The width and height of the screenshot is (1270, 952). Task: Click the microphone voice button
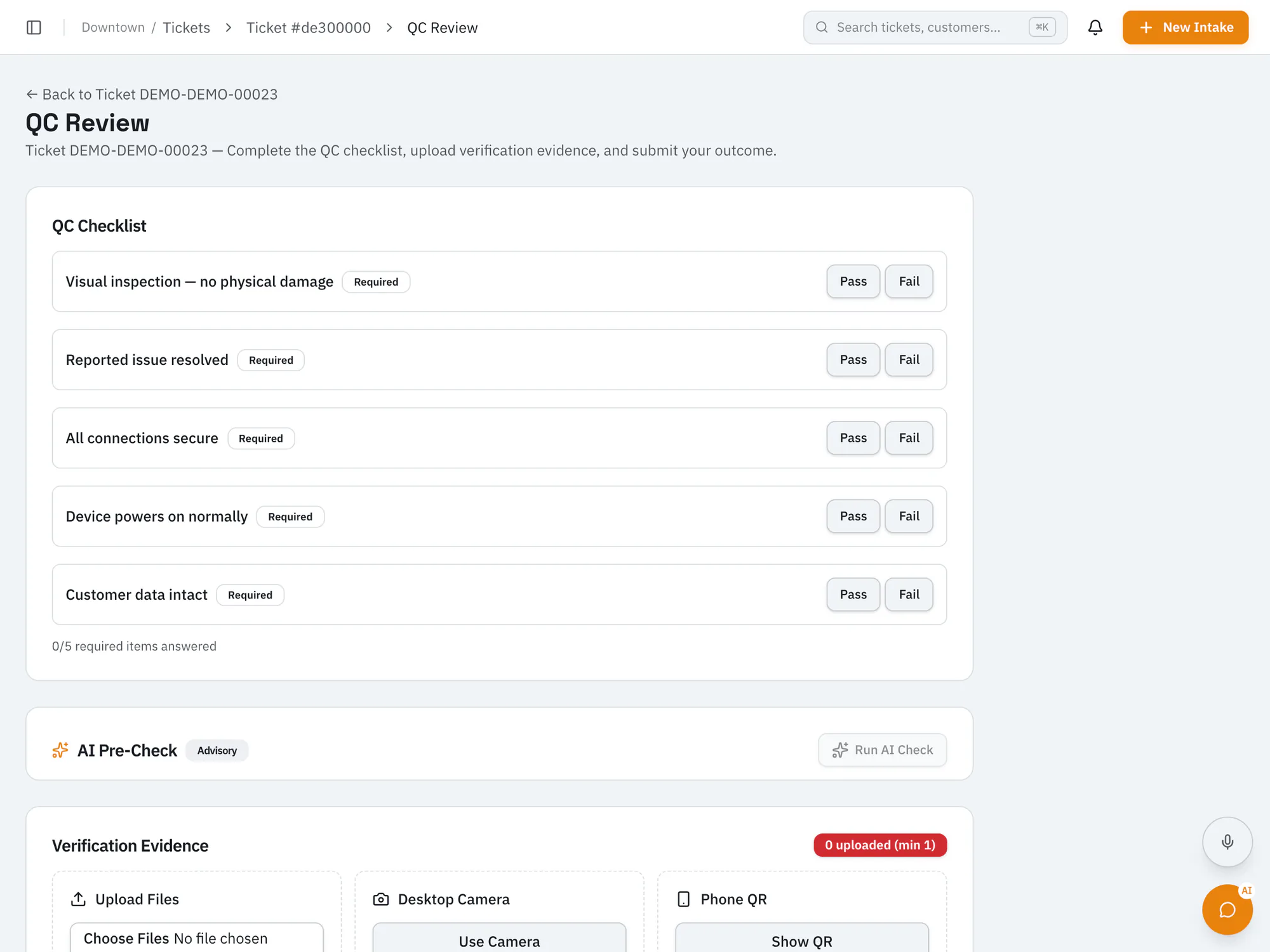click(1227, 842)
